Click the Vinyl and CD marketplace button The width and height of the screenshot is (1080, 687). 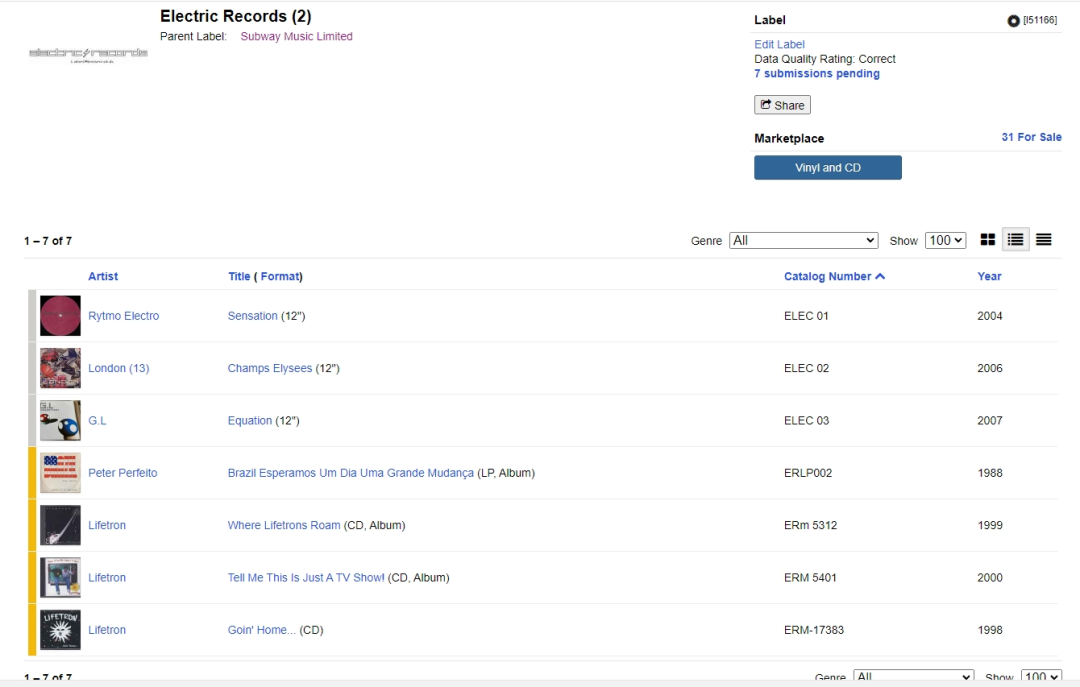point(828,167)
